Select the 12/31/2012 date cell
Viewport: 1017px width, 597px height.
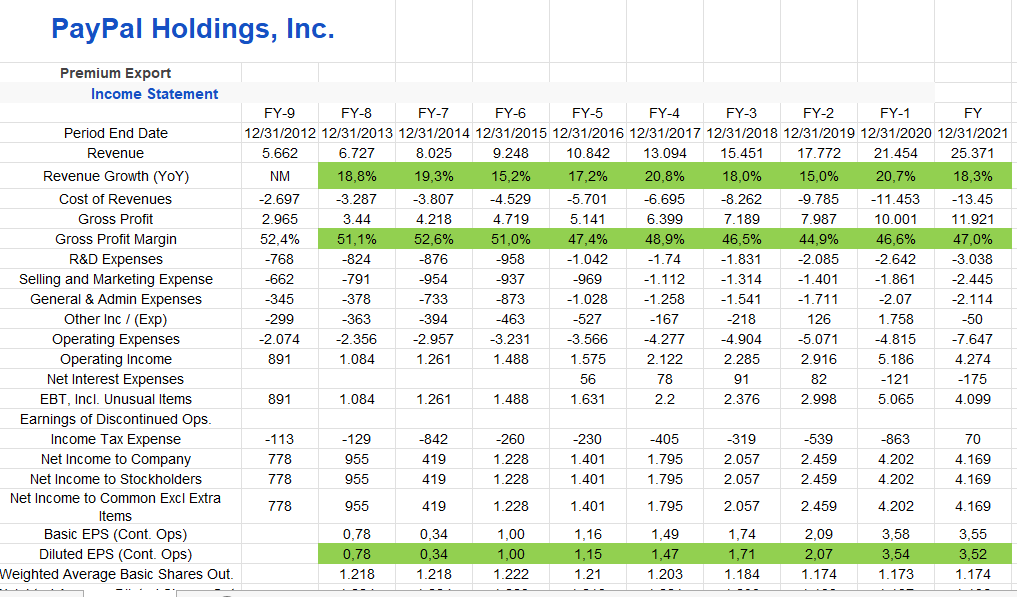click(280, 133)
